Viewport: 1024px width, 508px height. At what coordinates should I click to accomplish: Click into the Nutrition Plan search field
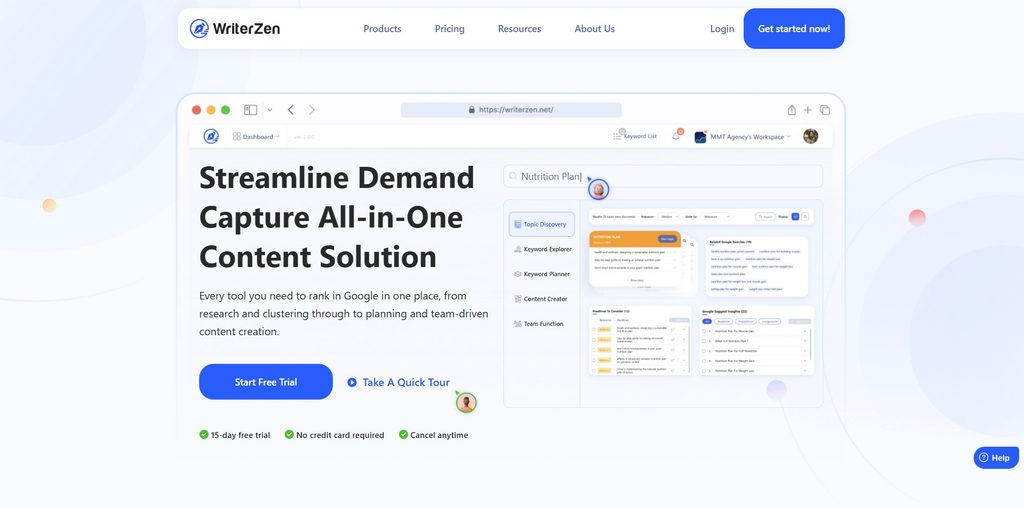coord(663,176)
